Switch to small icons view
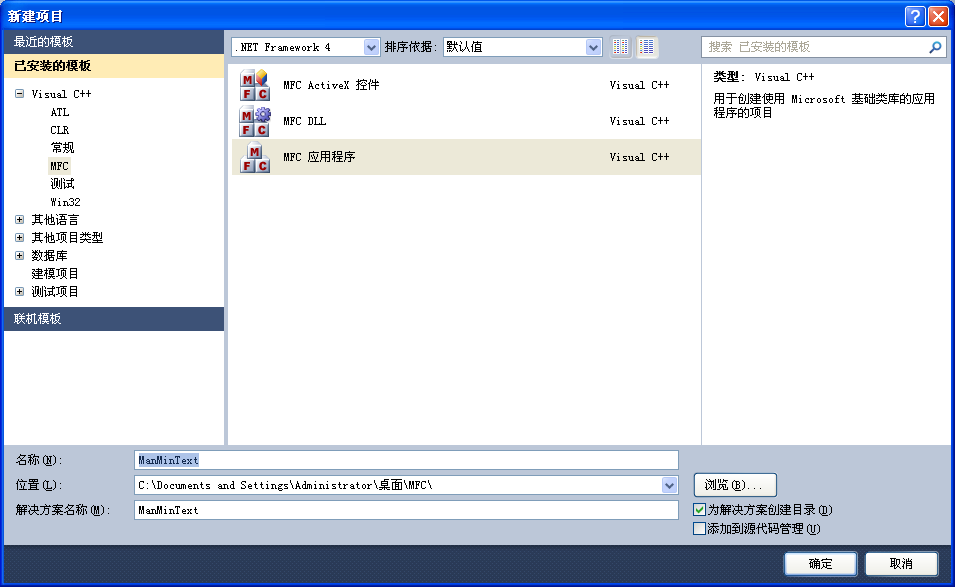The height and width of the screenshot is (587, 955). click(621, 47)
